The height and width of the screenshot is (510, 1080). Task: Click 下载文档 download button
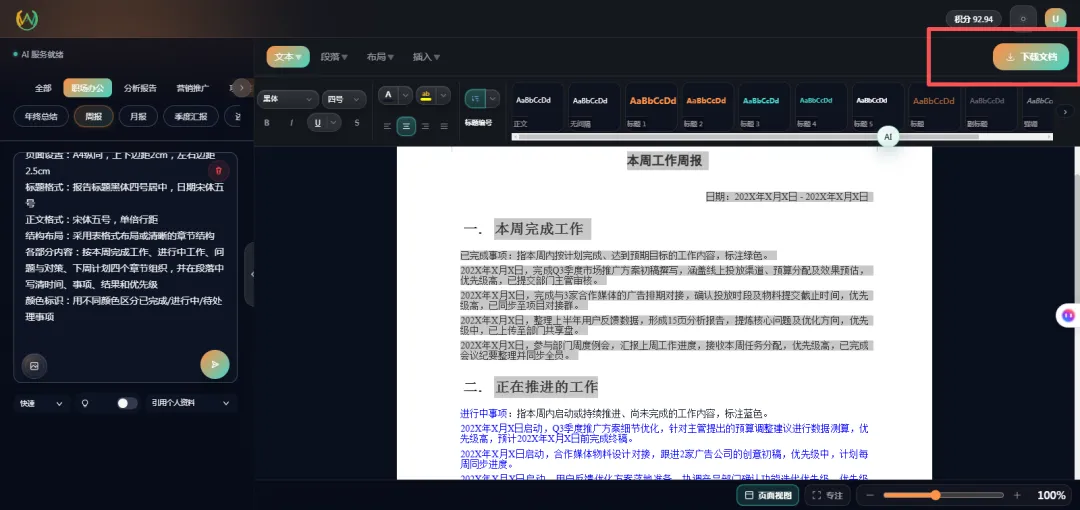(1030, 57)
